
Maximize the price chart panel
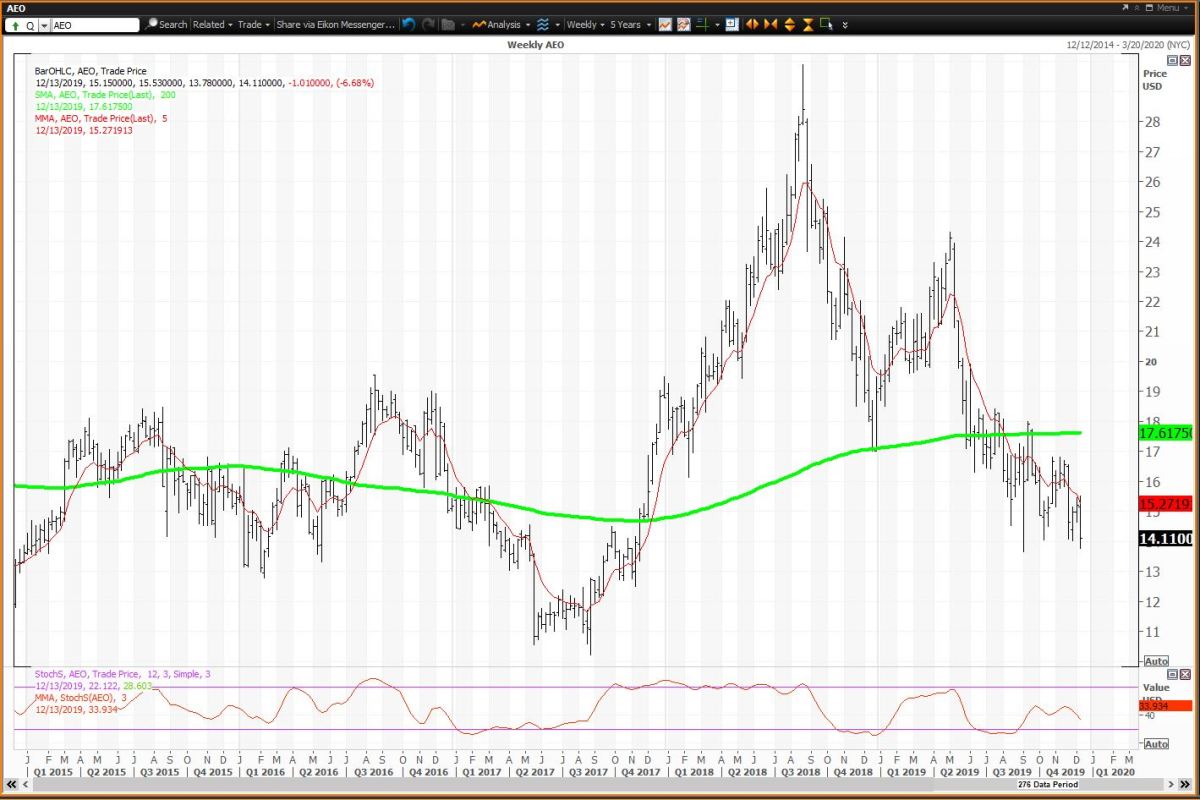1173,60
